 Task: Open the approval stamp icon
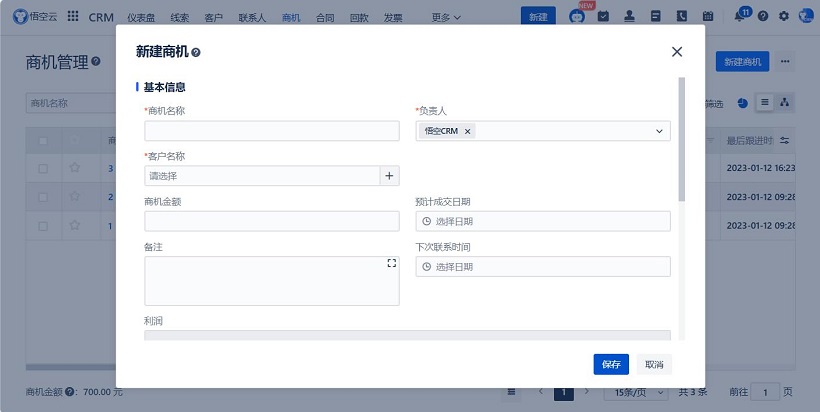(x=630, y=16)
